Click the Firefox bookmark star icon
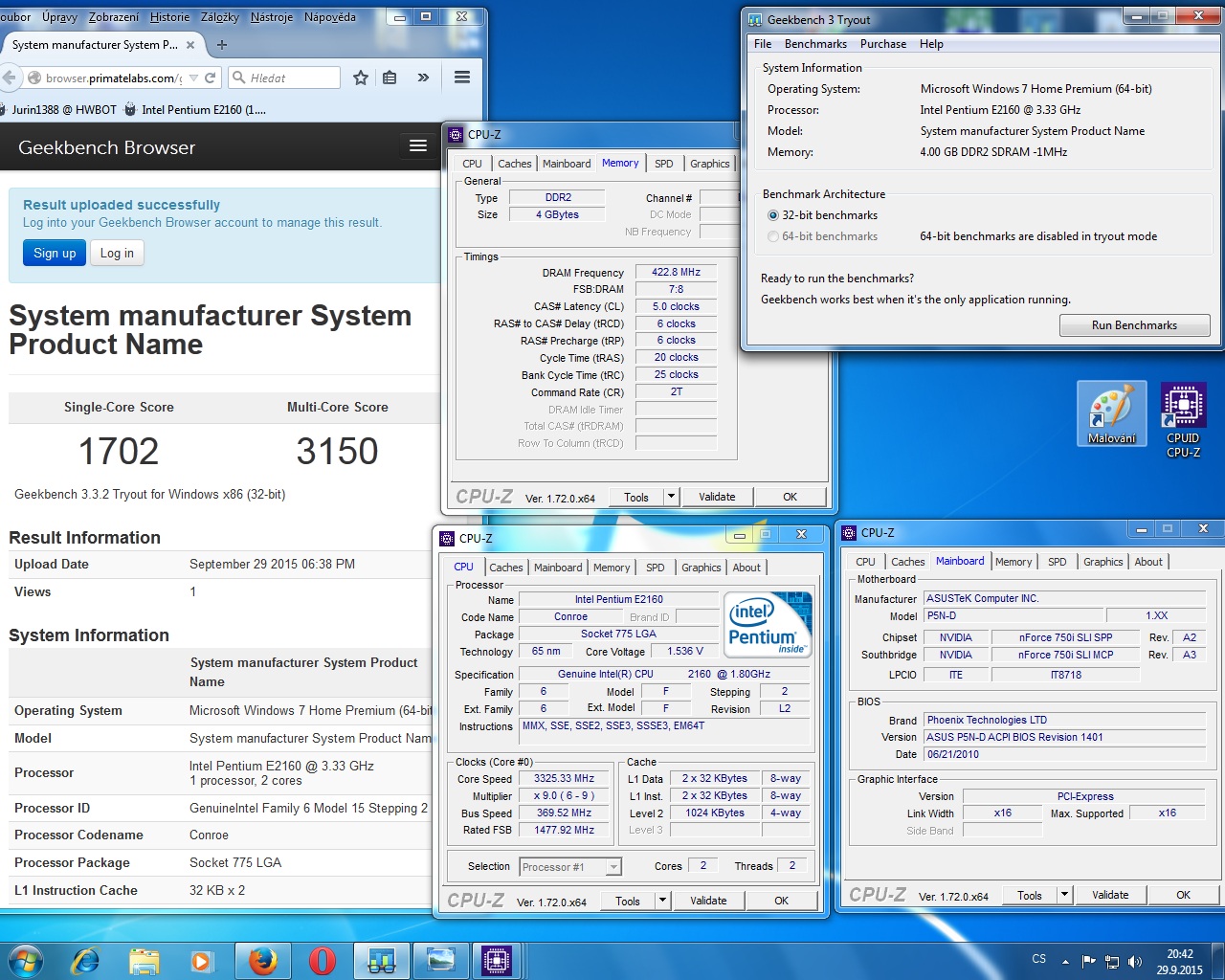 click(361, 78)
